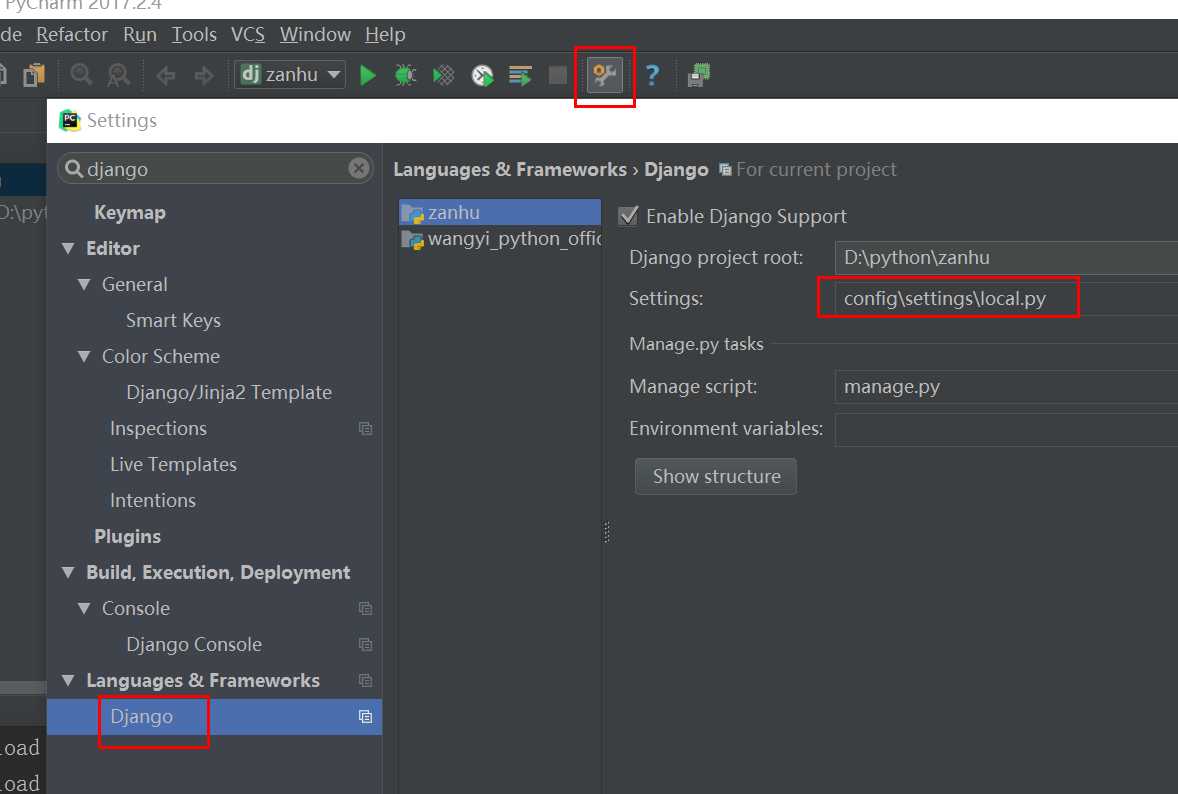1178x794 pixels.
Task: Click the Manage.py tasks section label
Action: pyautogui.click(x=696, y=344)
